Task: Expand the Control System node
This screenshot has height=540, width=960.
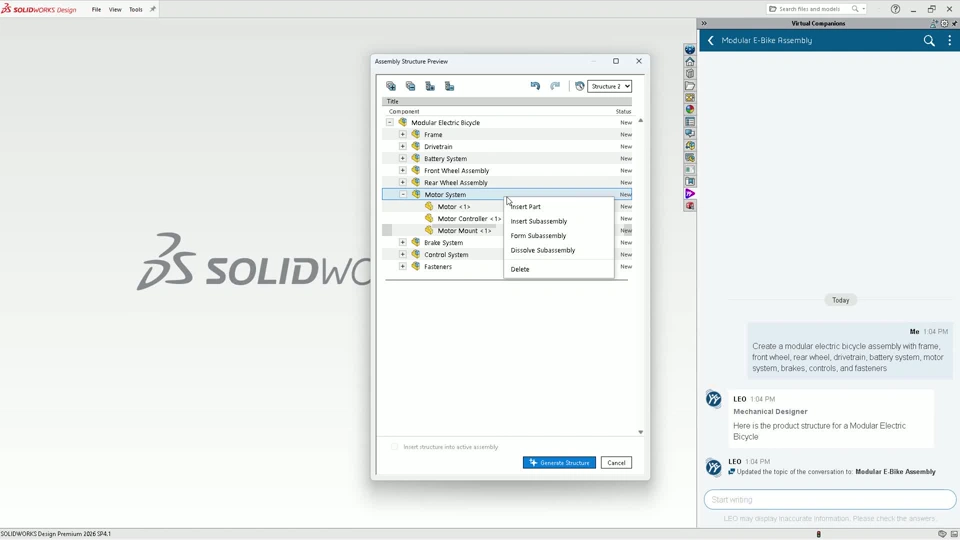Action: [402, 254]
